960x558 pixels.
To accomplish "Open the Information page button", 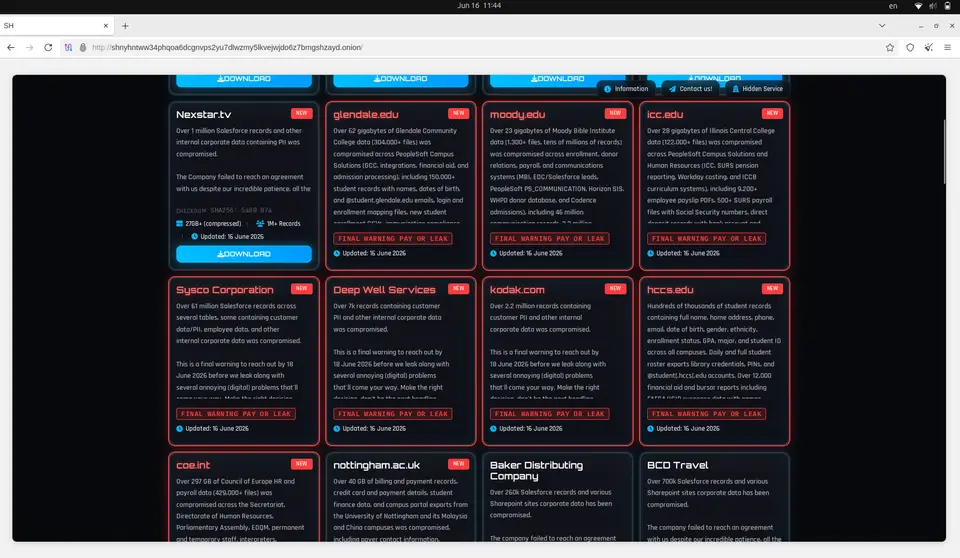I will pos(626,89).
